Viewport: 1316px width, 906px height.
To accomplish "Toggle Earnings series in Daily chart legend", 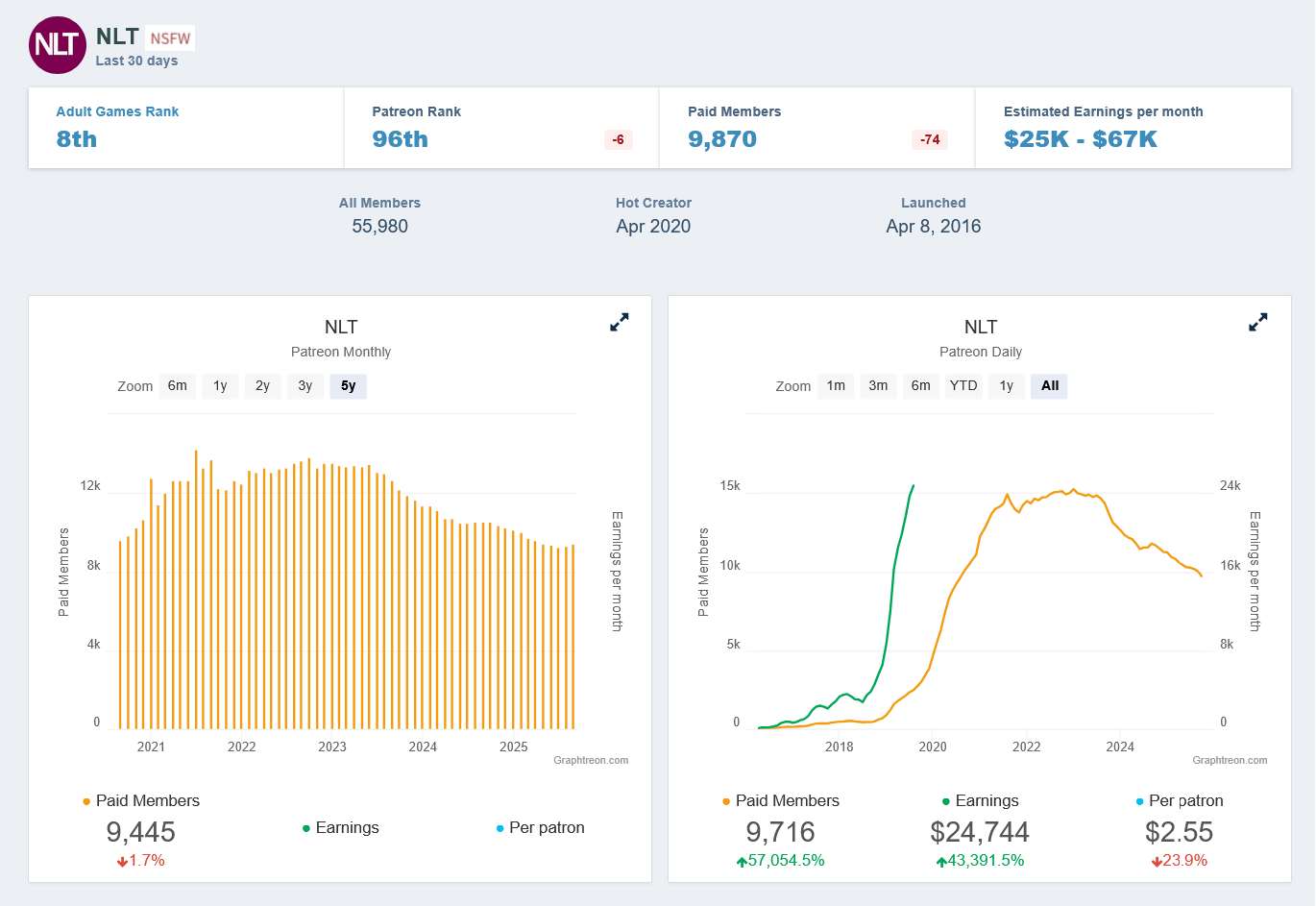I will (987, 800).
